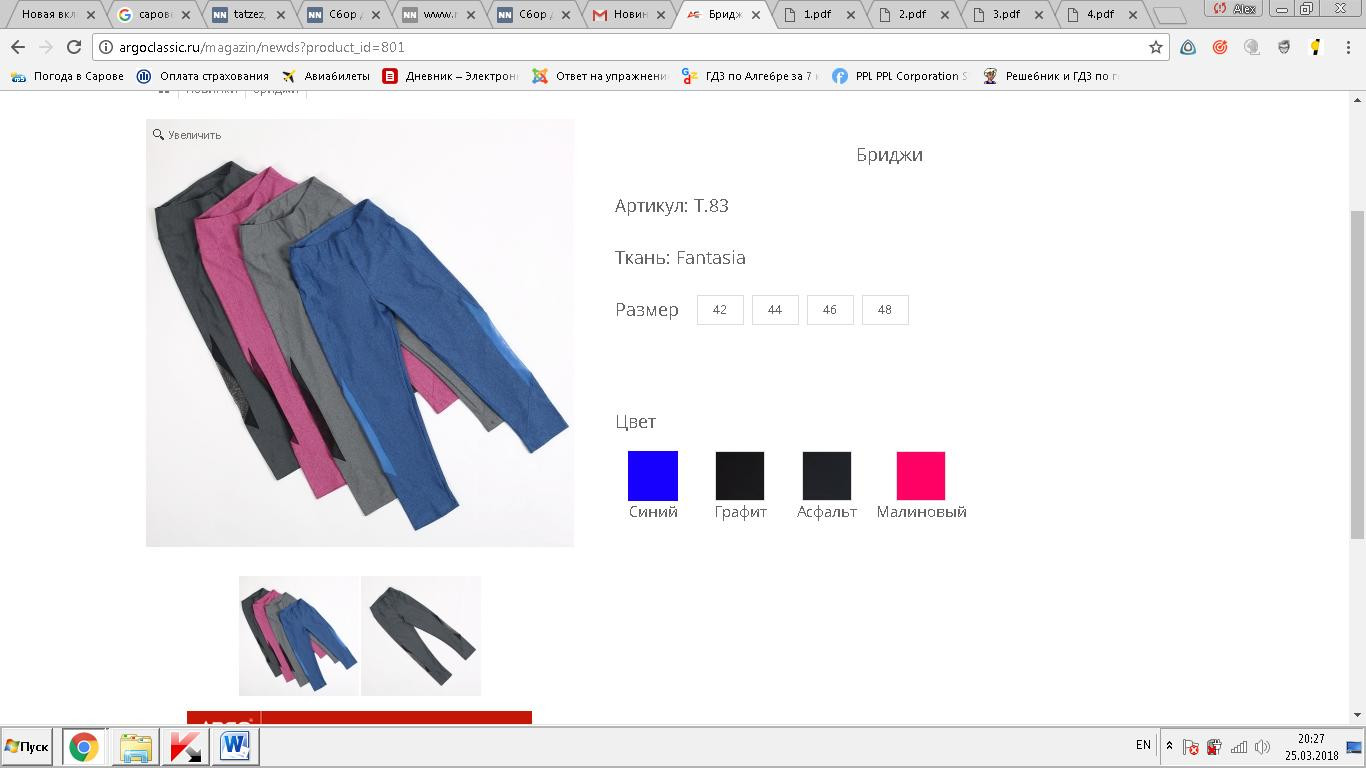Click the Увеличить magnifier icon on photo
Viewport: 1366px width, 768px height.
pyautogui.click(x=158, y=134)
